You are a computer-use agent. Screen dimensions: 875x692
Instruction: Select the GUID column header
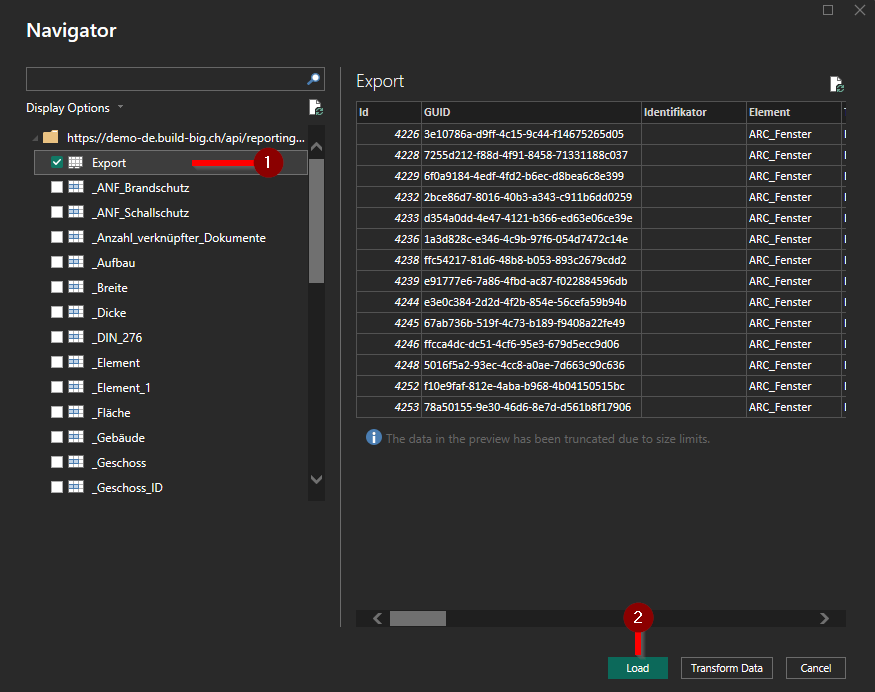coord(531,112)
